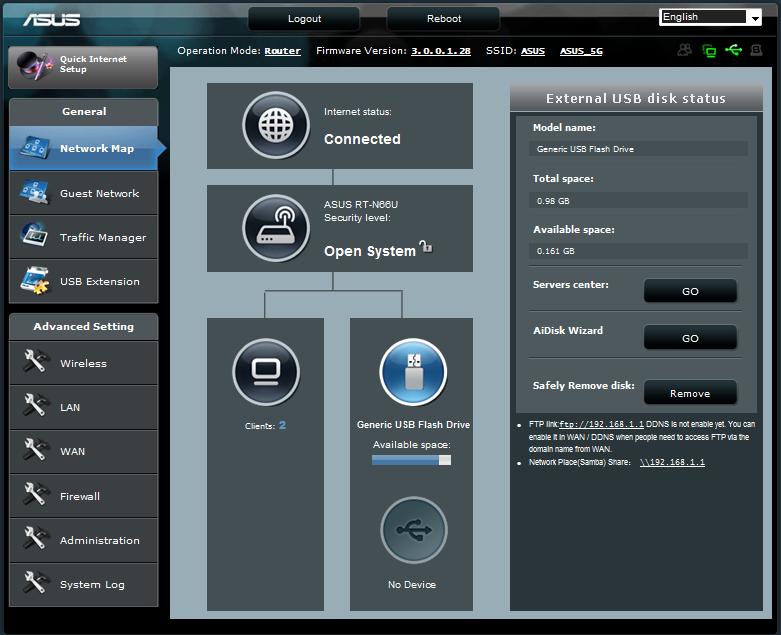Click the ASUS SSID link
Screen dimensions: 781x635
(533, 51)
